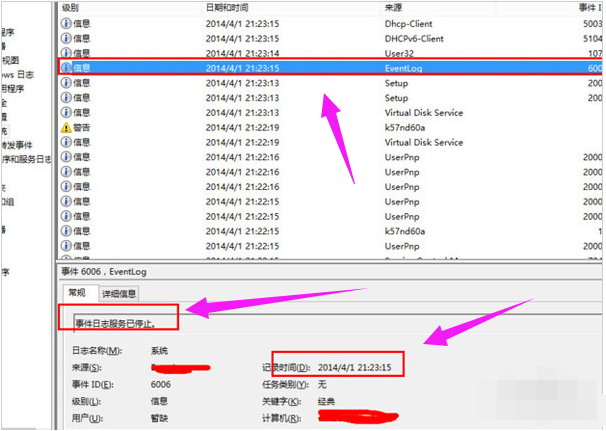606x431 pixels.
Task: Open the 详细信息 tab
Action: click(118, 294)
